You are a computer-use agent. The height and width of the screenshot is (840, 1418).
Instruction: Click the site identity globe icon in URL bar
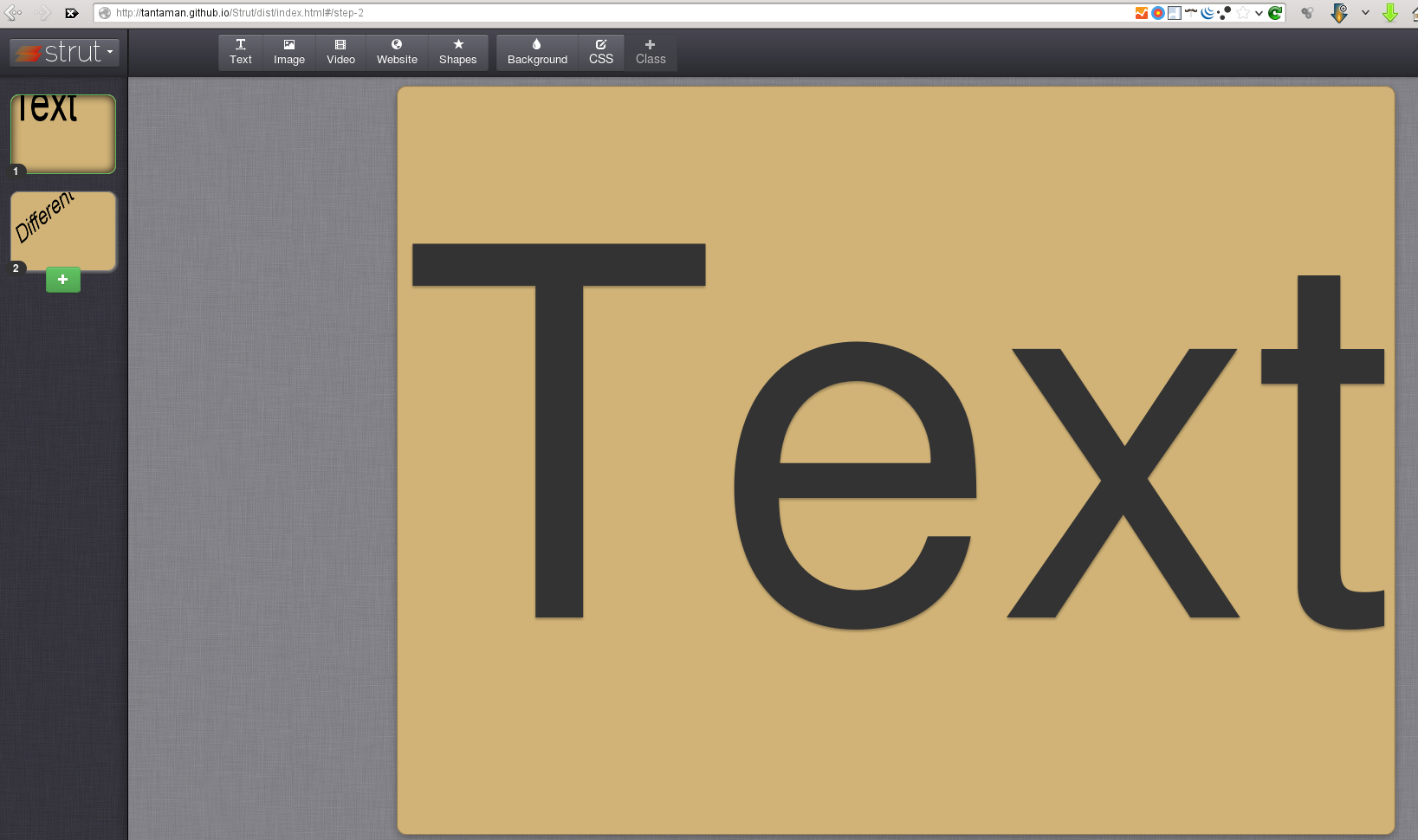tap(105, 13)
